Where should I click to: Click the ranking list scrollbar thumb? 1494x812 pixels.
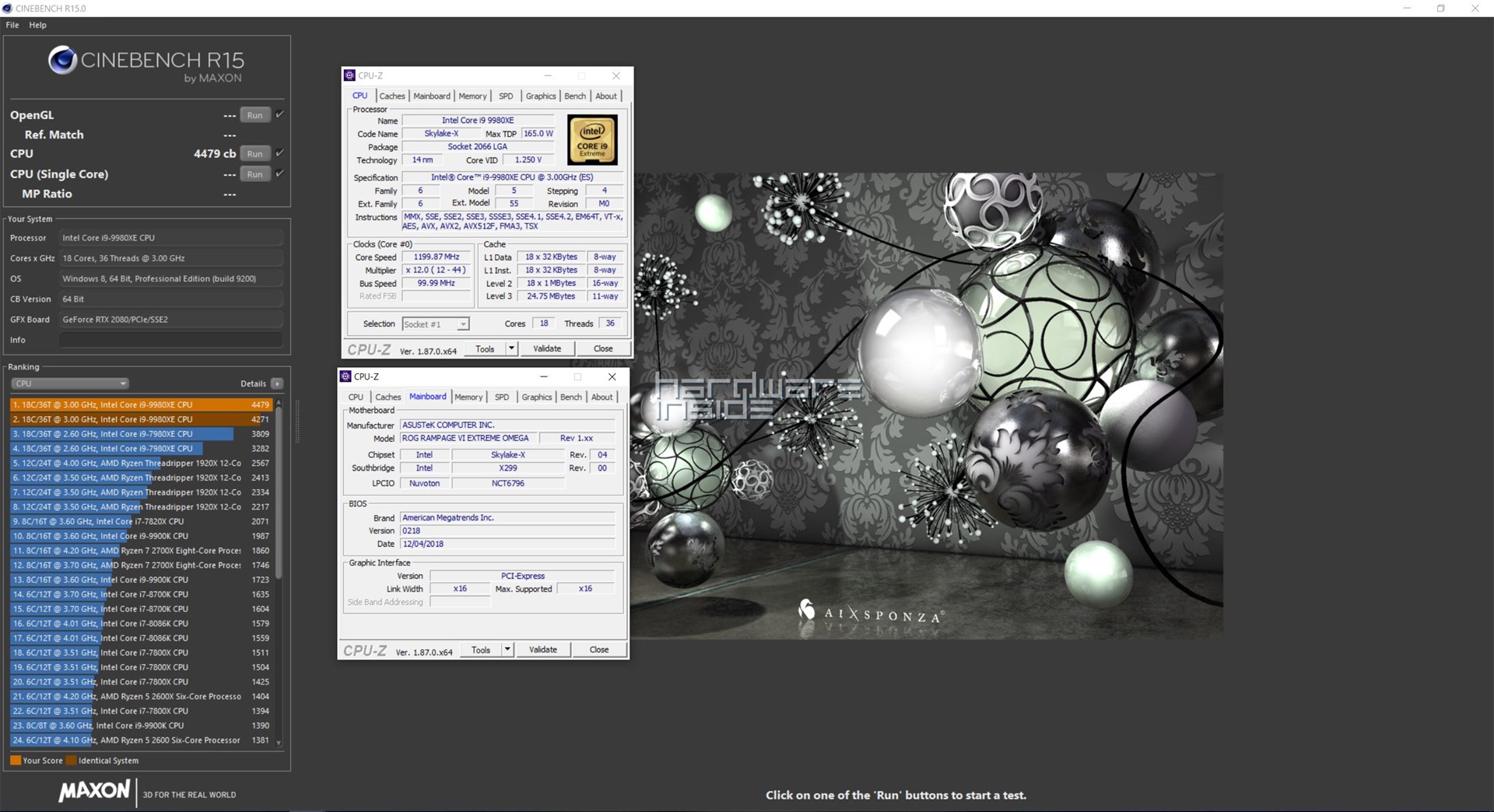click(x=279, y=492)
